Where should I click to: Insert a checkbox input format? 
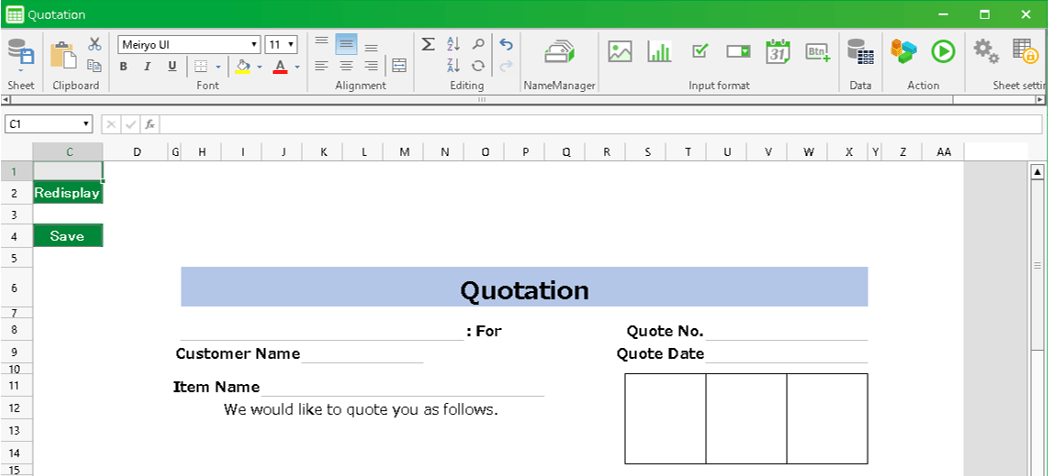pos(700,52)
